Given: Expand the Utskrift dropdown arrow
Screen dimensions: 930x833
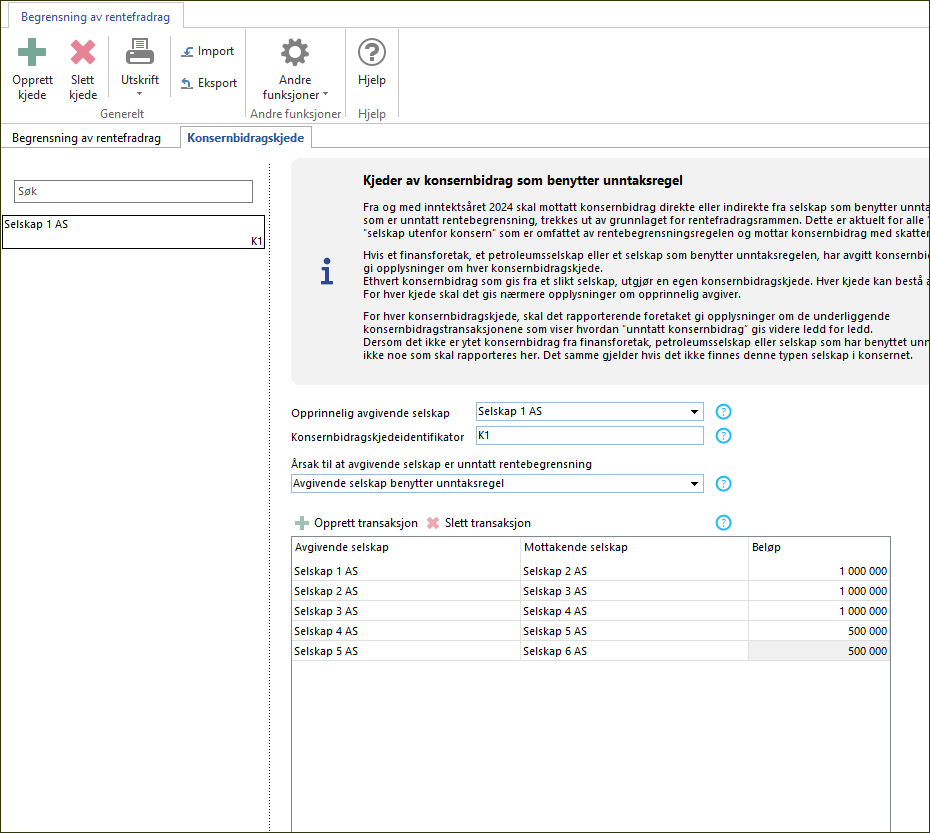Looking at the screenshot, I should [139, 94].
